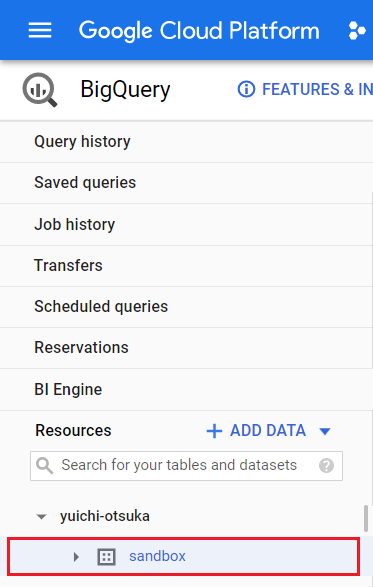This screenshot has height=588, width=373.
Task: Expand the sandbox dataset tree arrow
Action: click(x=76, y=557)
